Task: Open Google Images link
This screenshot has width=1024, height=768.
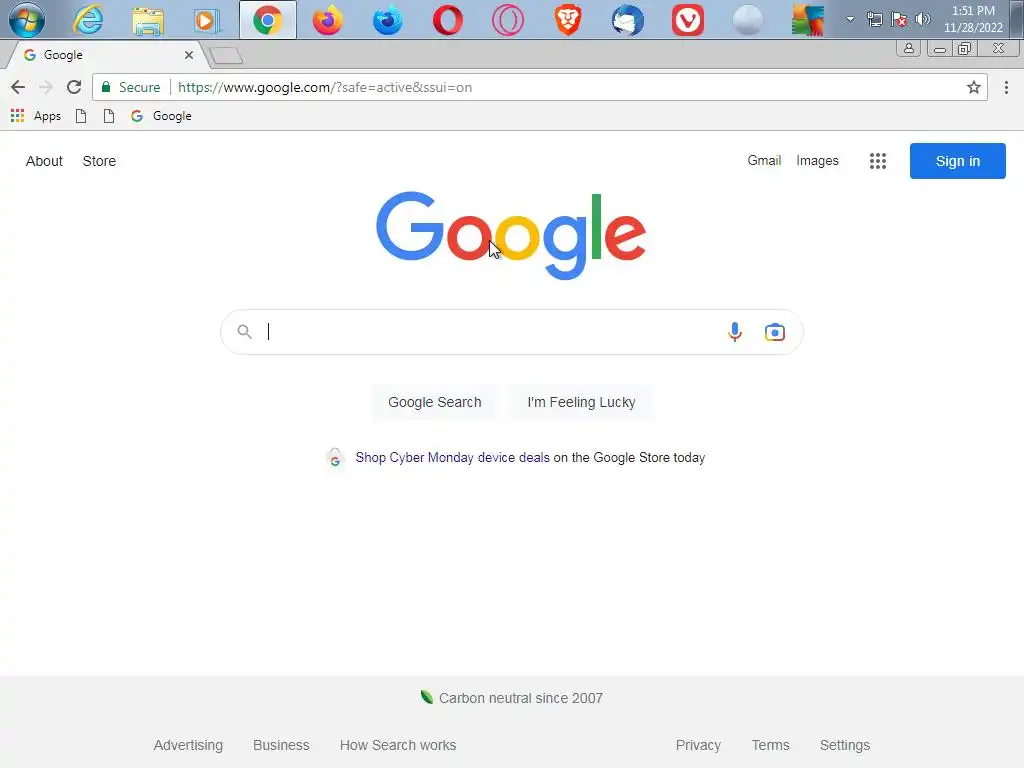Action: tap(817, 161)
